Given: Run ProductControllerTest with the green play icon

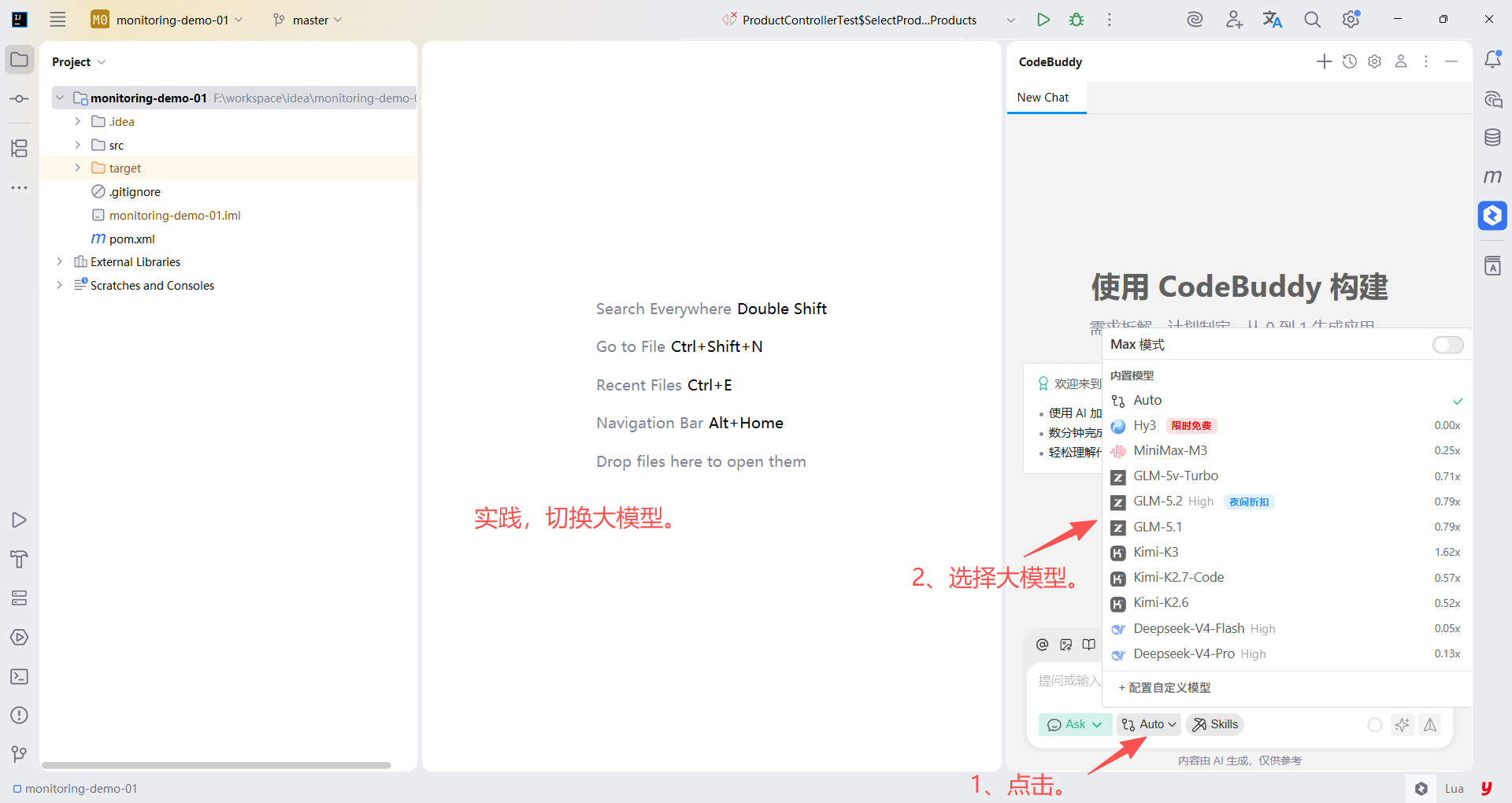Looking at the screenshot, I should click(x=1043, y=20).
